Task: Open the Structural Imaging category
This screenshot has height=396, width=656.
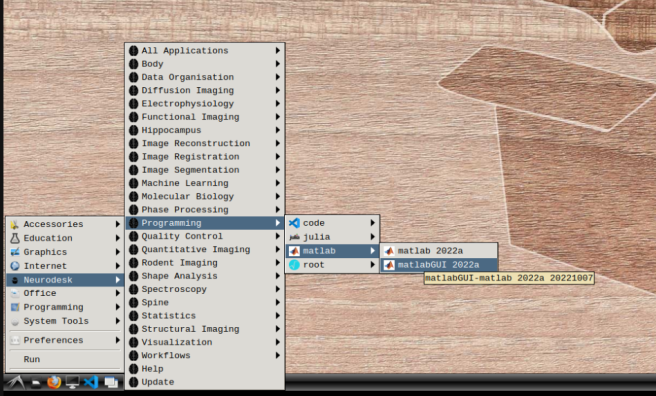Action: pos(205,329)
